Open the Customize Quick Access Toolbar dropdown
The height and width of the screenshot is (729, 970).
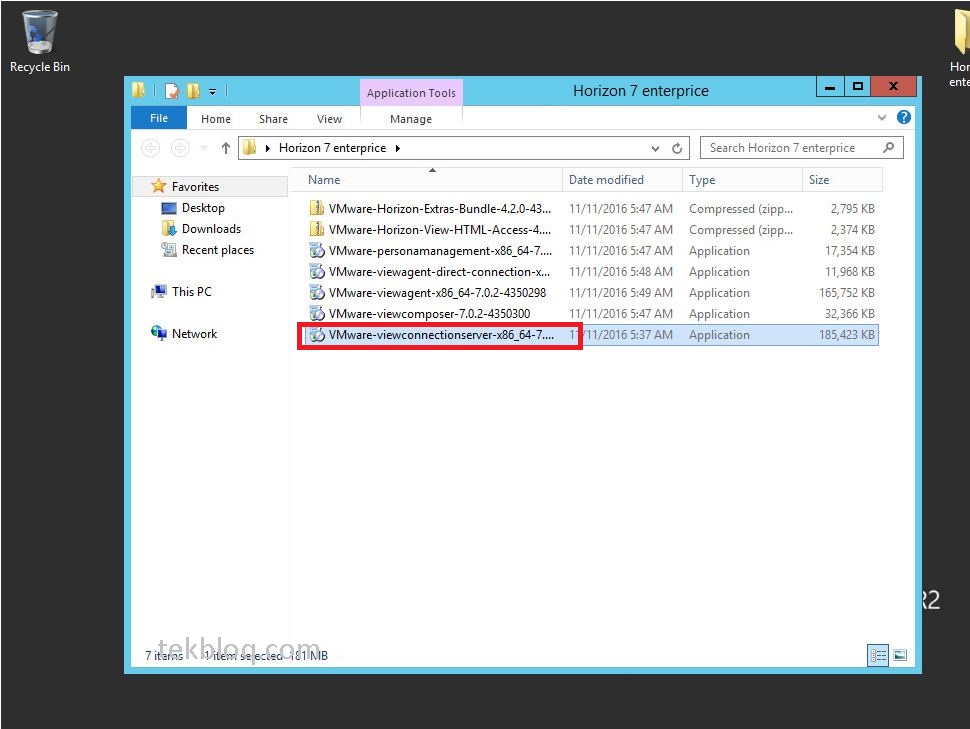tap(212, 92)
